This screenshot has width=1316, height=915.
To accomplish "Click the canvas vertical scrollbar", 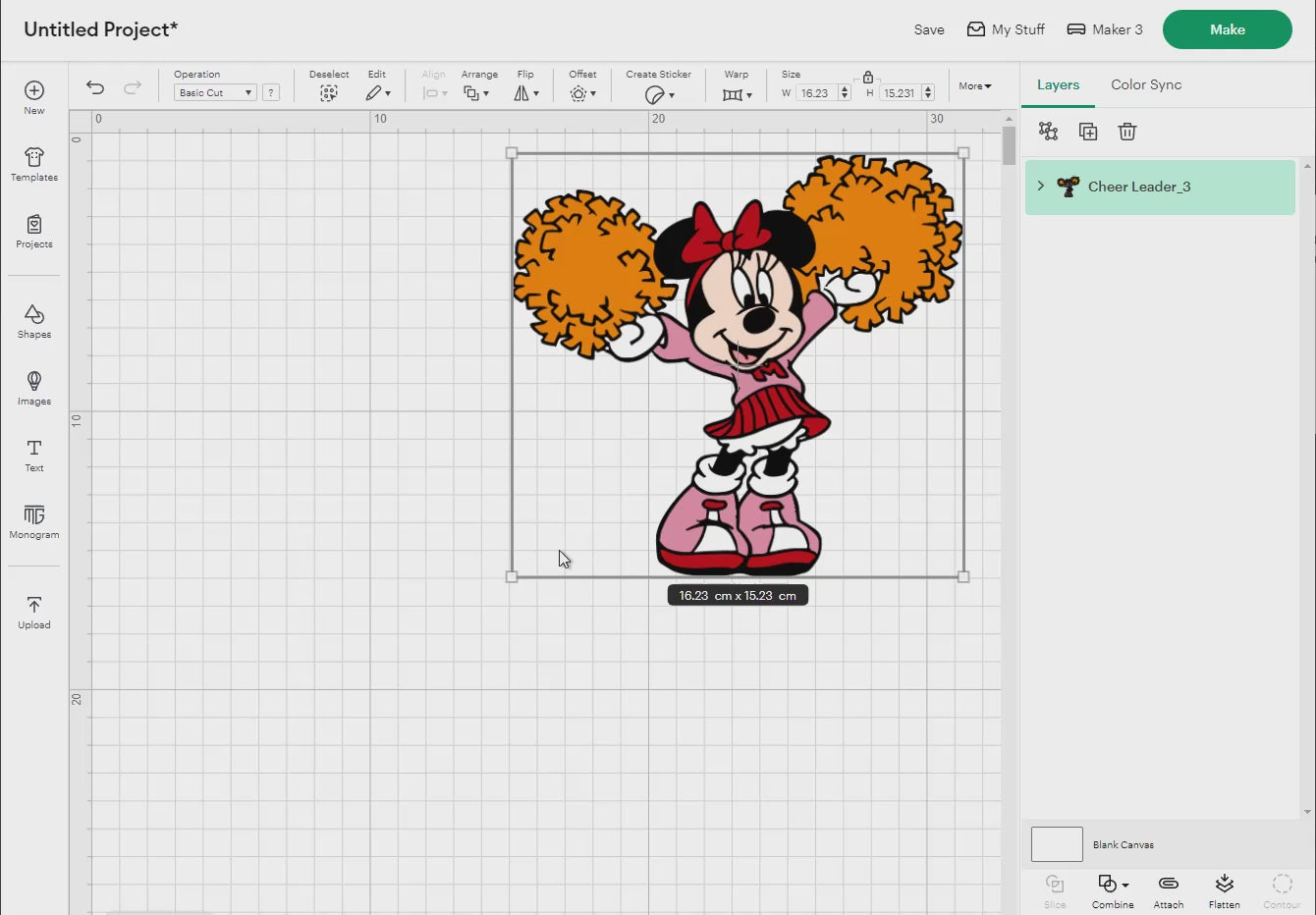I will [1010, 145].
